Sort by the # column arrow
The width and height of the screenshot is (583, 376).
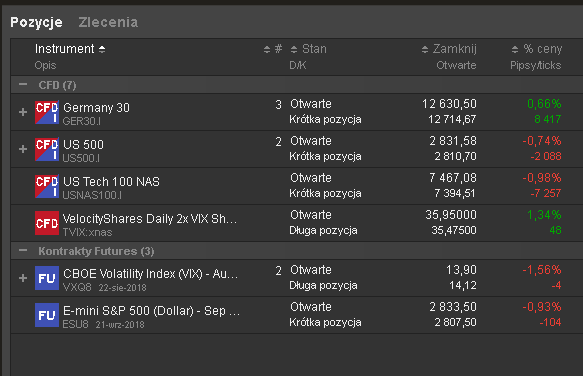pos(267,49)
